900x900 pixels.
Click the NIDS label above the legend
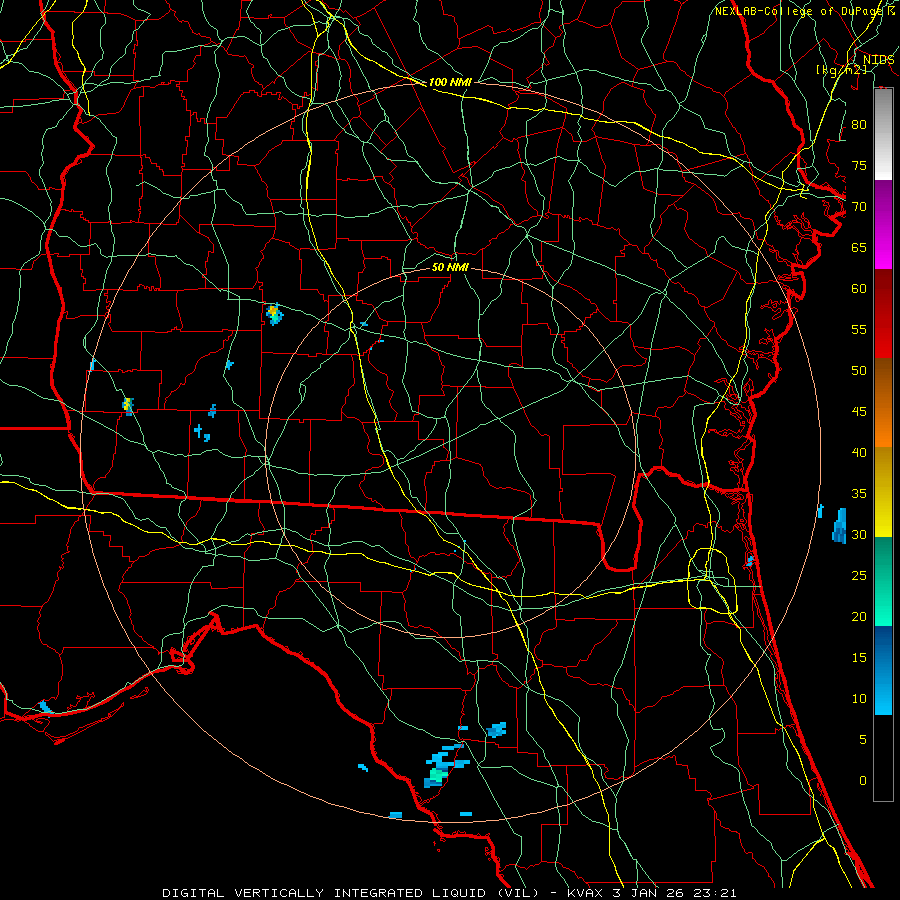(x=878, y=60)
